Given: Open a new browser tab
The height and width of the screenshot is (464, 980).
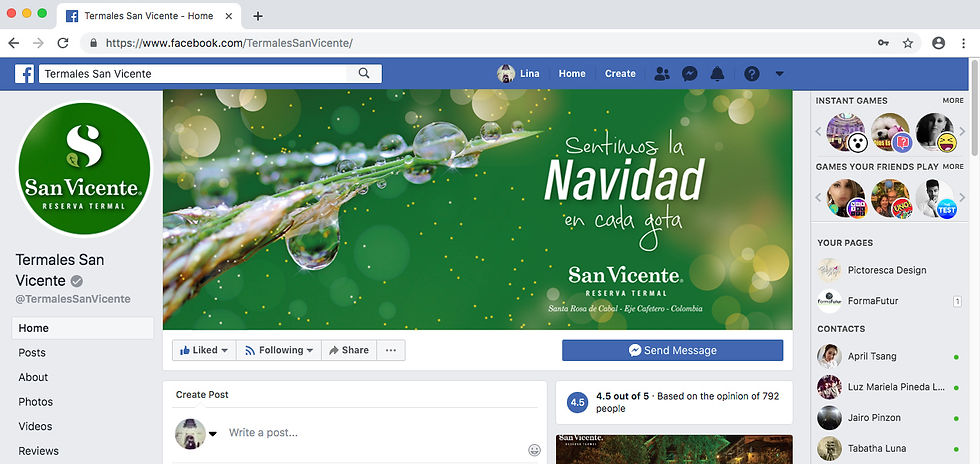Looking at the screenshot, I should pyautogui.click(x=258, y=16).
